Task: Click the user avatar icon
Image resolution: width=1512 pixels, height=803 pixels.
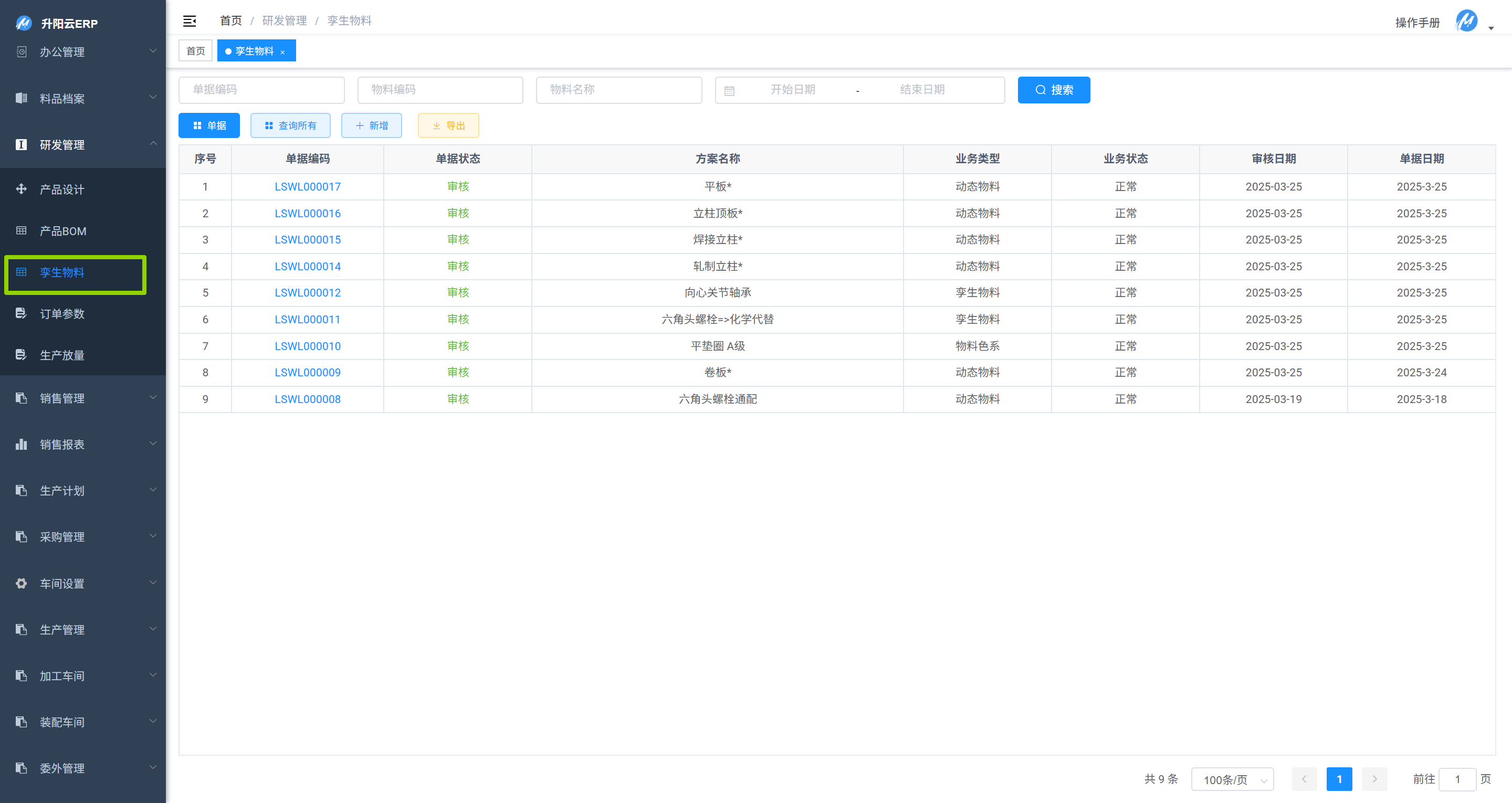Action: coord(1466,21)
